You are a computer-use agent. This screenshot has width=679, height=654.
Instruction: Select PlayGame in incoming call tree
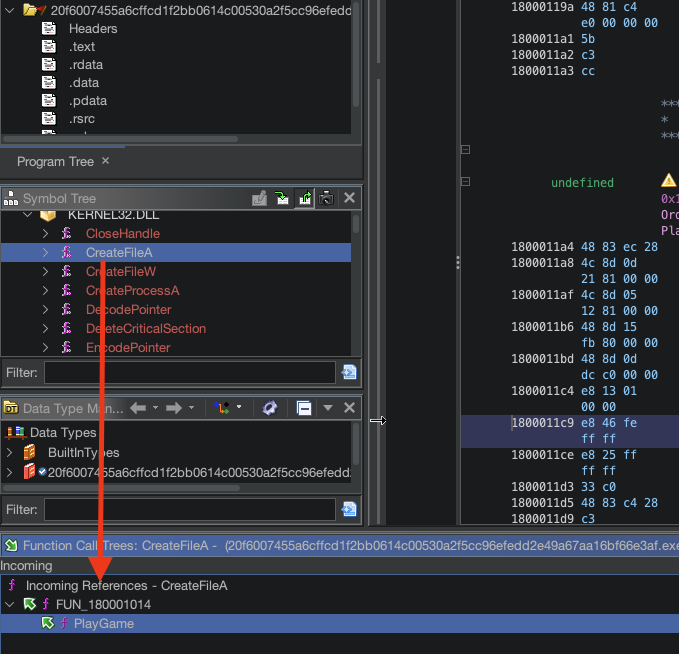point(104,624)
